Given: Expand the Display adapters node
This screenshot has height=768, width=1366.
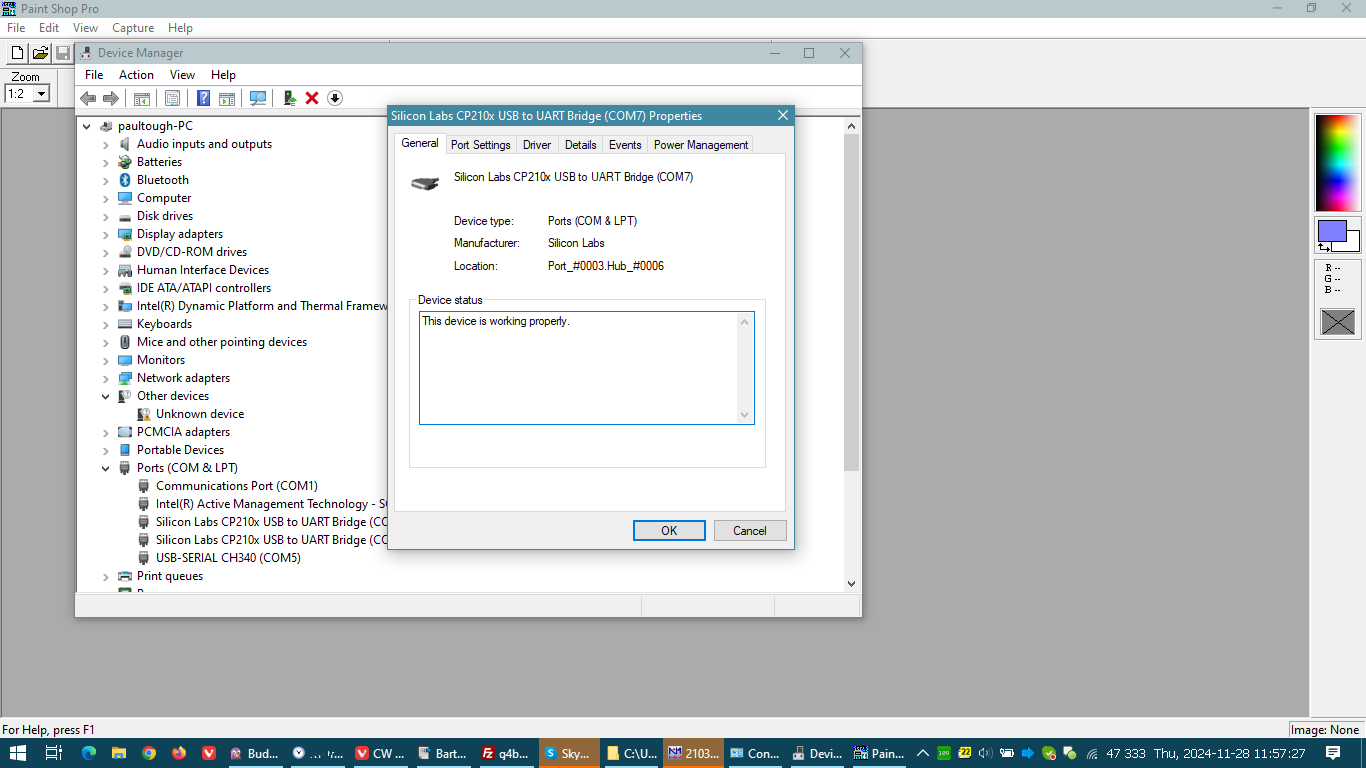Looking at the screenshot, I should click(x=106, y=234).
